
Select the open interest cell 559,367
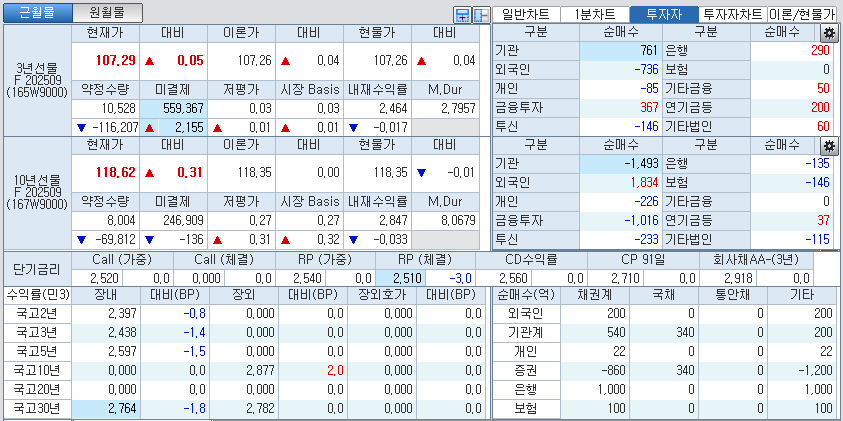pos(173,109)
